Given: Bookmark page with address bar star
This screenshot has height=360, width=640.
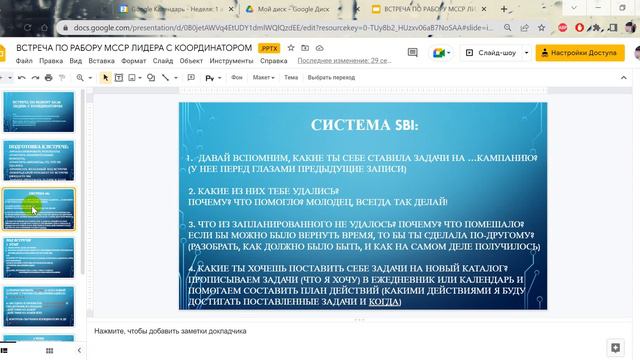Looking at the screenshot, I should click(x=541, y=28).
